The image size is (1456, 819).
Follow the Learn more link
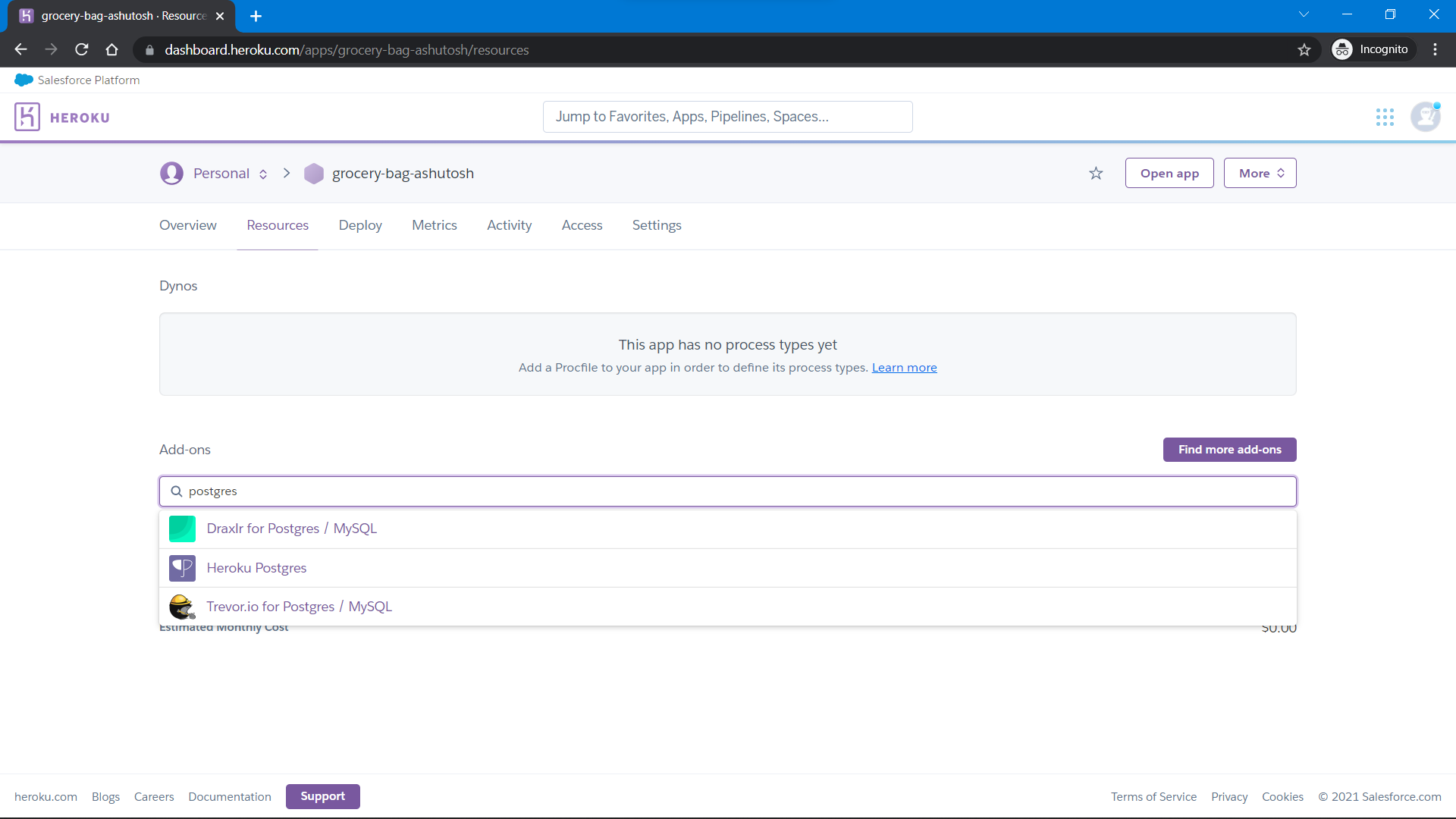904,368
